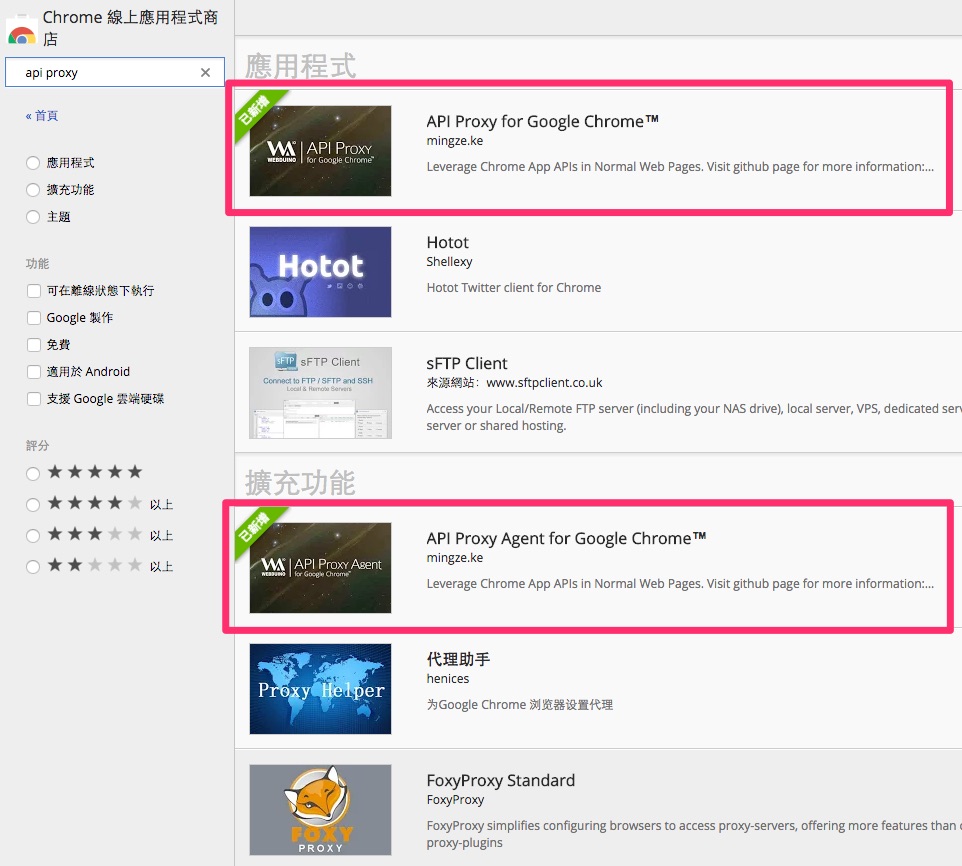
Task: Check 支援 Google 雲端硬碟 option
Action: click(x=34, y=399)
